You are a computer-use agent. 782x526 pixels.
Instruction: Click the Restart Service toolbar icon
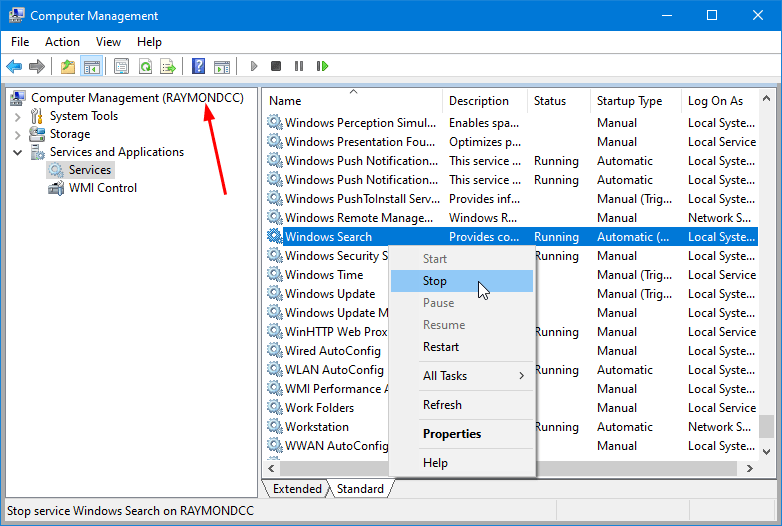click(x=322, y=66)
